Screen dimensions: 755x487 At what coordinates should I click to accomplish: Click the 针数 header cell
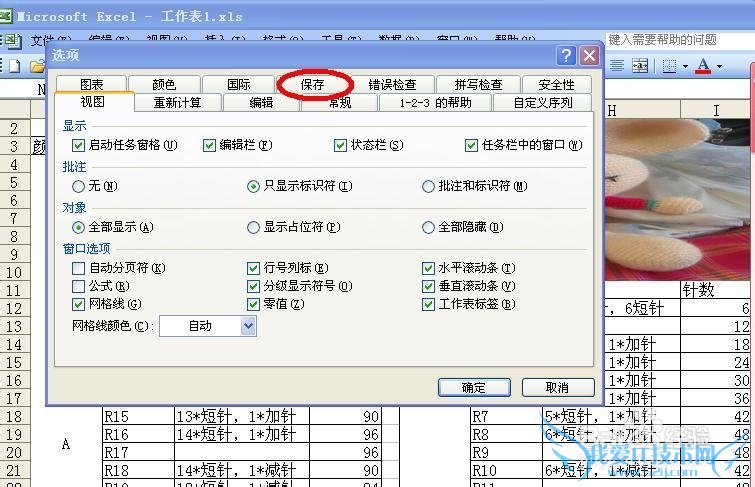click(x=716, y=290)
